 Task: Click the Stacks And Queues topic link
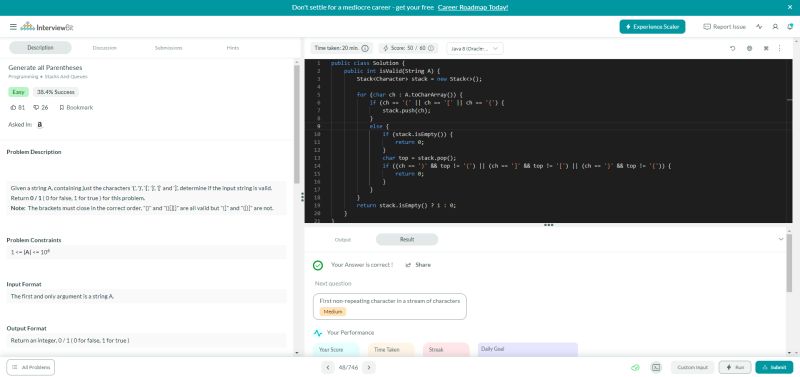(x=66, y=77)
